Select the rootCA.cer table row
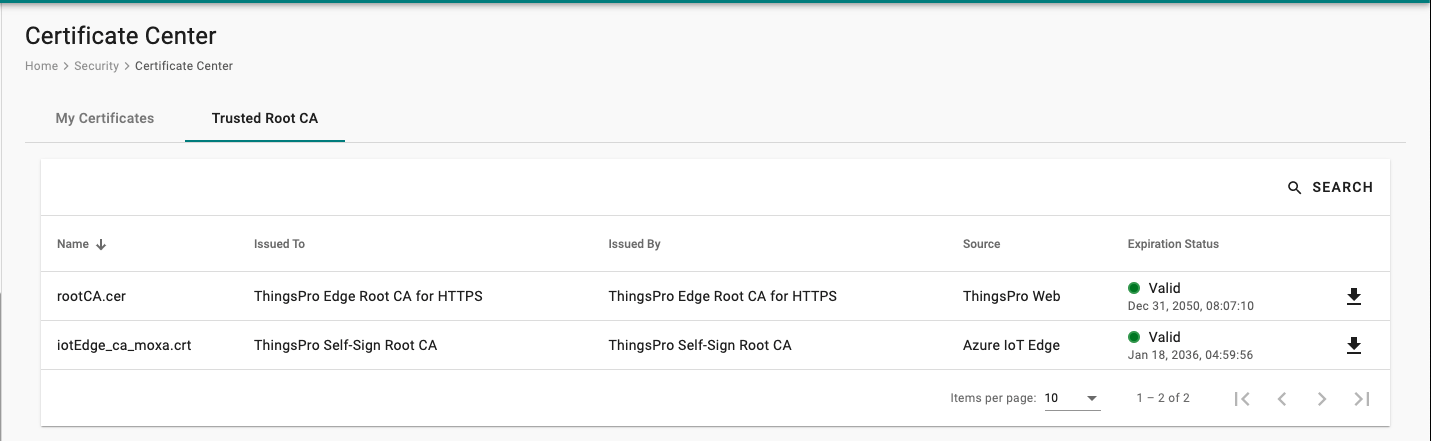The width and height of the screenshot is (1431, 441). point(715,296)
